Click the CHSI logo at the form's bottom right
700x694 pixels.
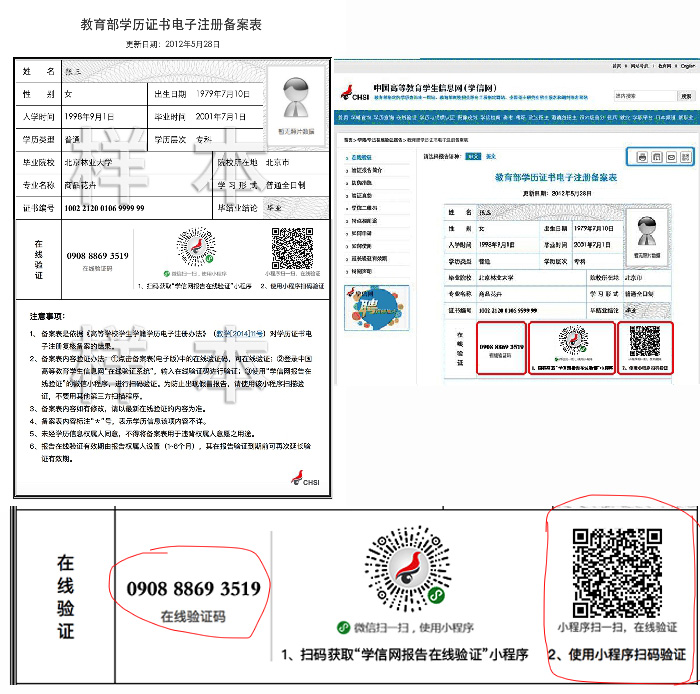click(x=305, y=478)
